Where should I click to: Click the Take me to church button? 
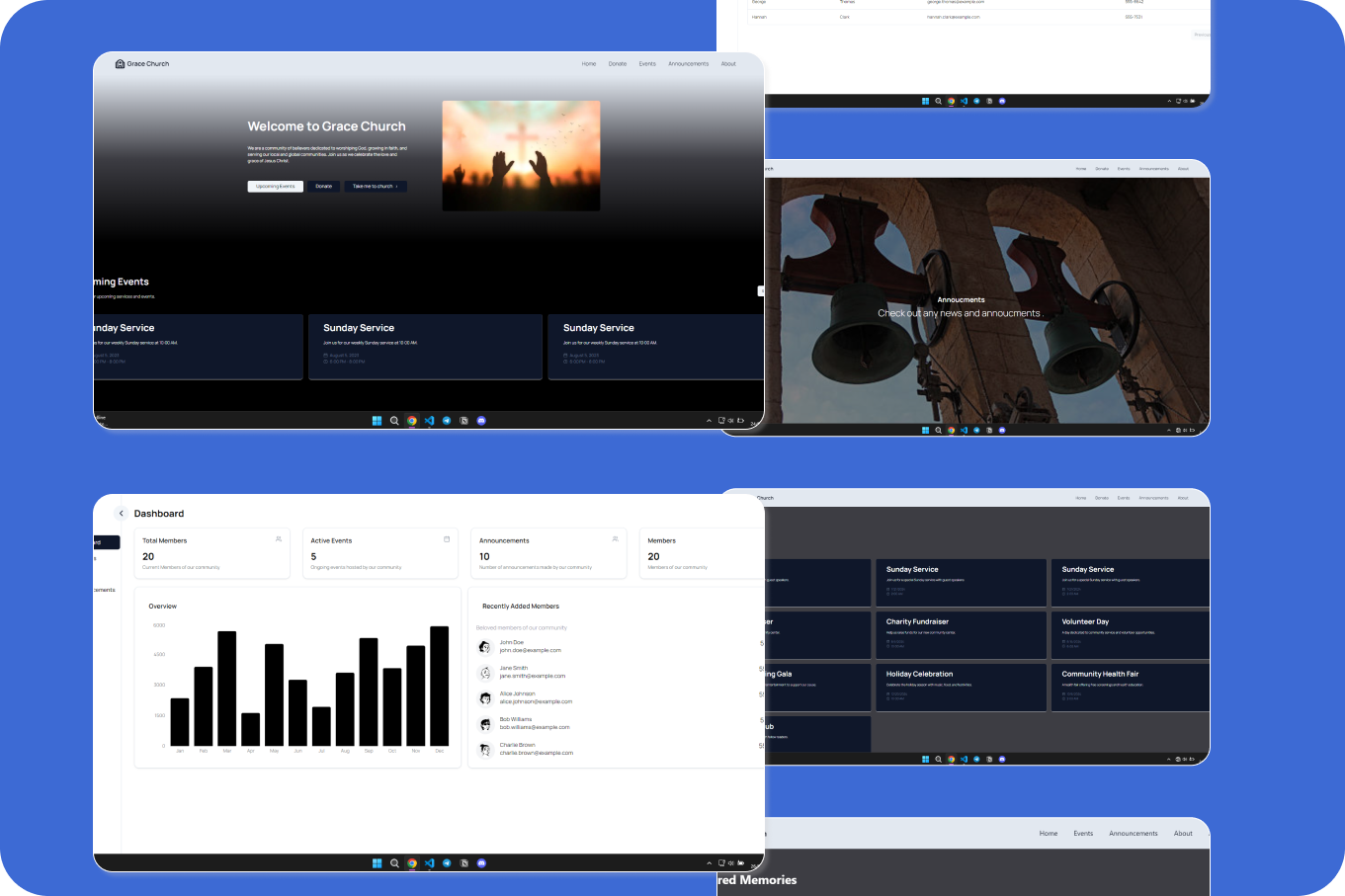tap(375, 186)
